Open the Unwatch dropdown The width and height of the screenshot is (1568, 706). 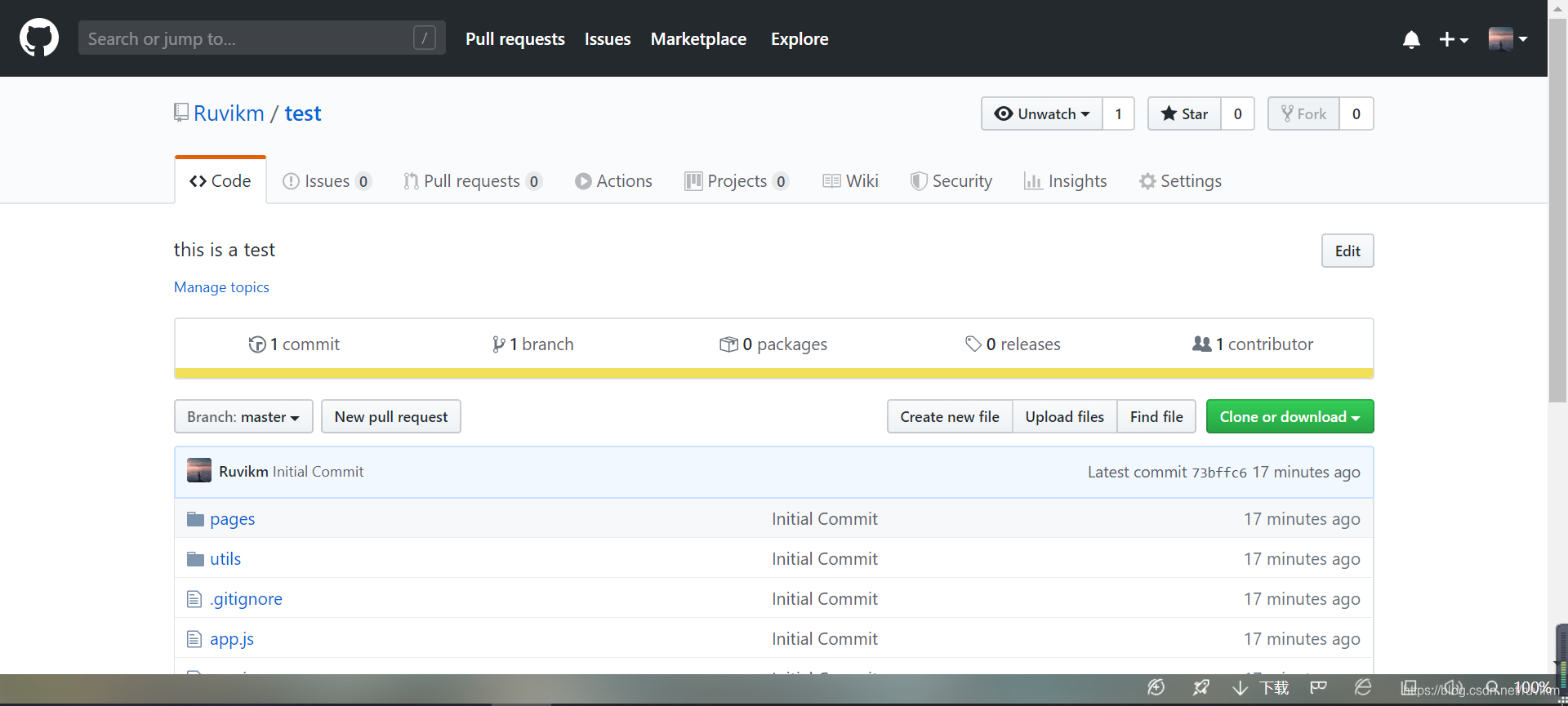point(1042,113)
